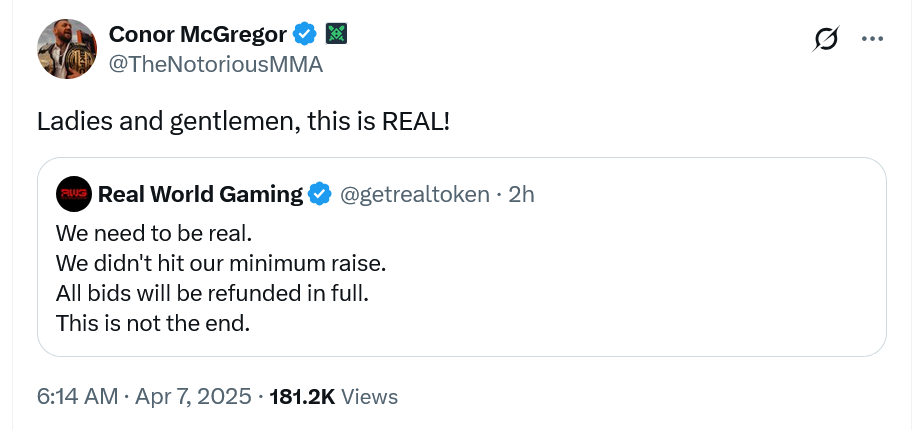Click the green affiliate badge next to Conor McGregor
This screenshot has width=921, height=430.
(336, 34)
